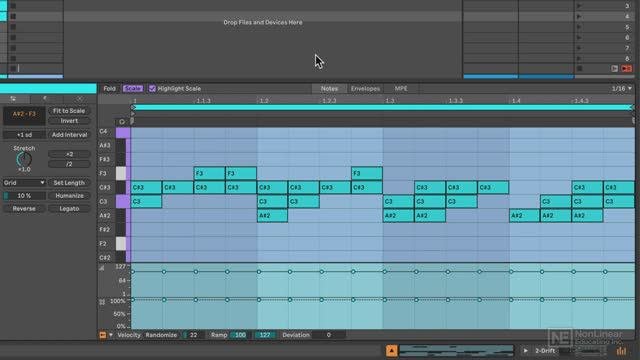Invert the selected notes

[69, 121]
